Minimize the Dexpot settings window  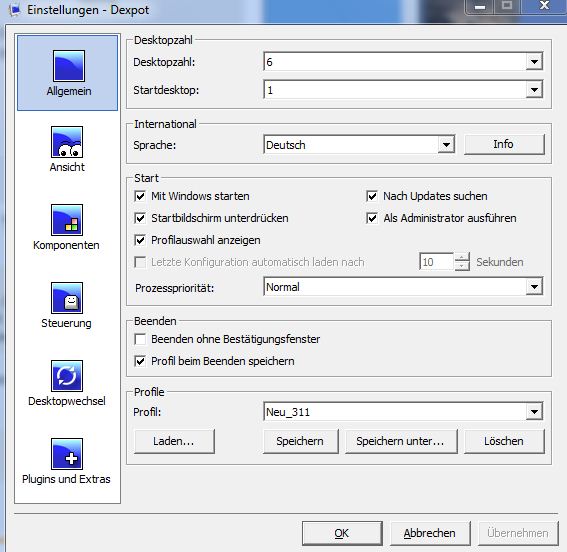coord(480,7)
